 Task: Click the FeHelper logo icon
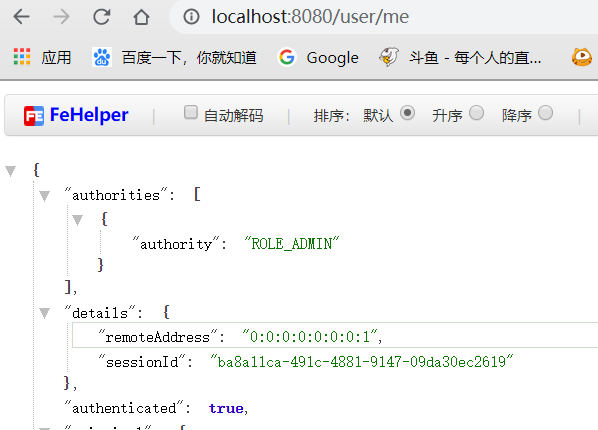click(x=34, y=116)
